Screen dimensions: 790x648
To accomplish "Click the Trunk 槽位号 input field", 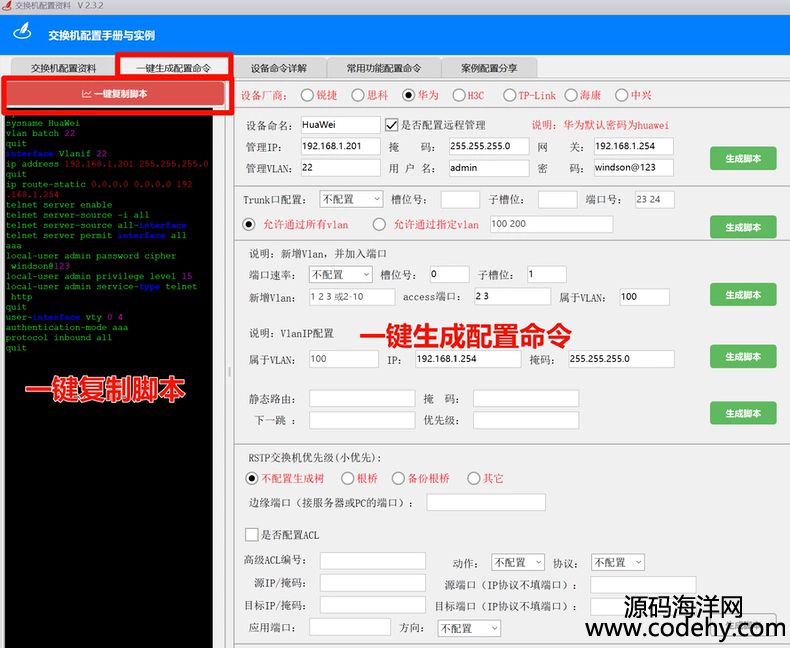I will click(460, 200).
